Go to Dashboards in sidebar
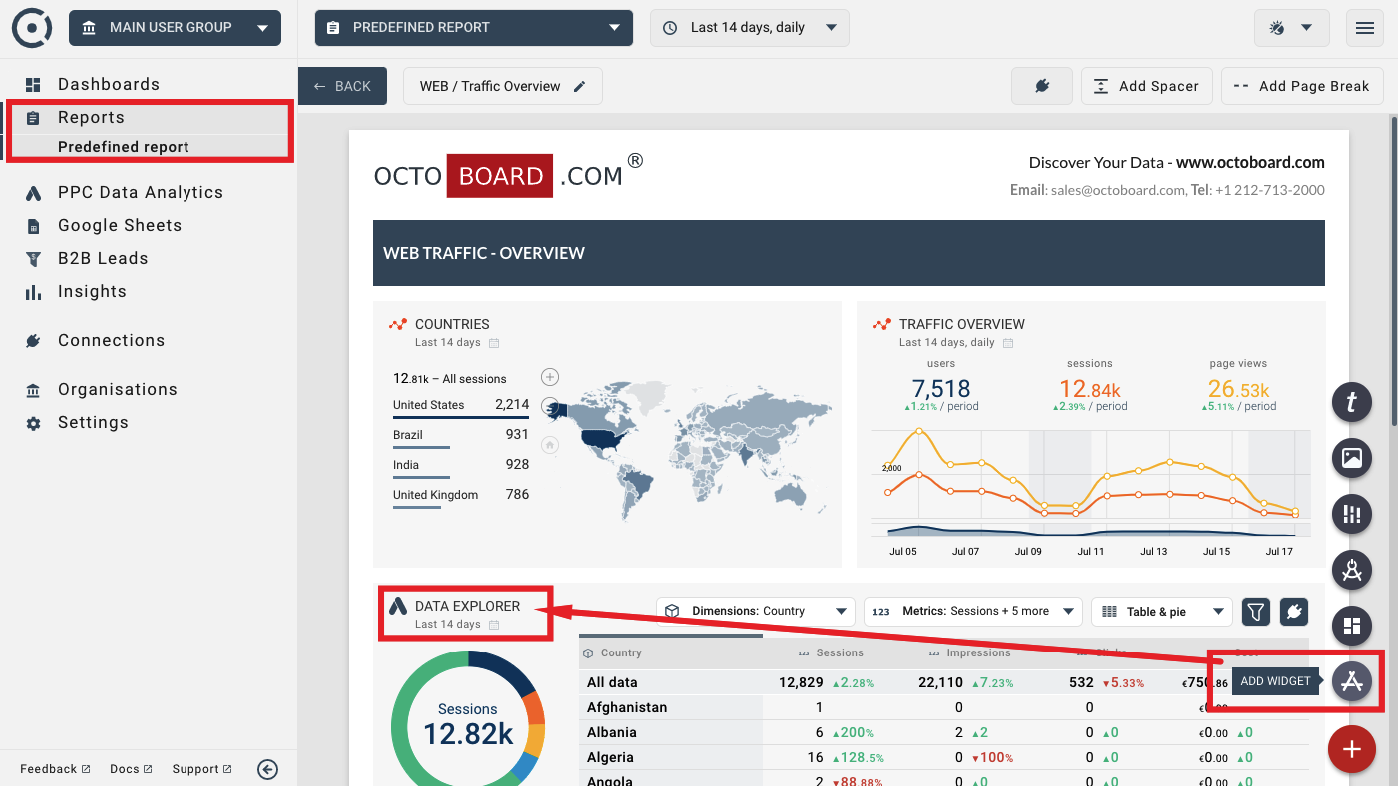The height and width of the screenshot is (786, 1398). (x=109, y=84)
